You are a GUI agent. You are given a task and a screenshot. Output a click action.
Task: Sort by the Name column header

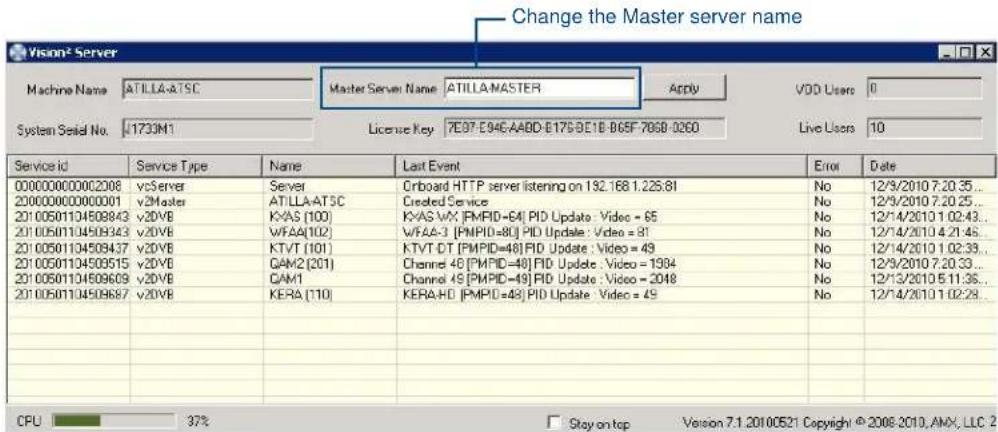tap(329, 165)
